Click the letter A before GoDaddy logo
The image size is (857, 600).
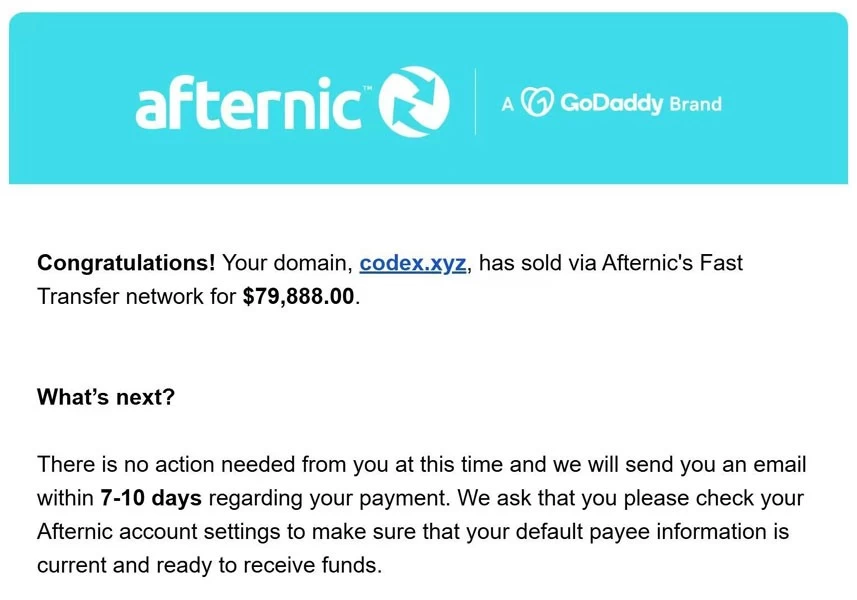[x=508, y=104]
